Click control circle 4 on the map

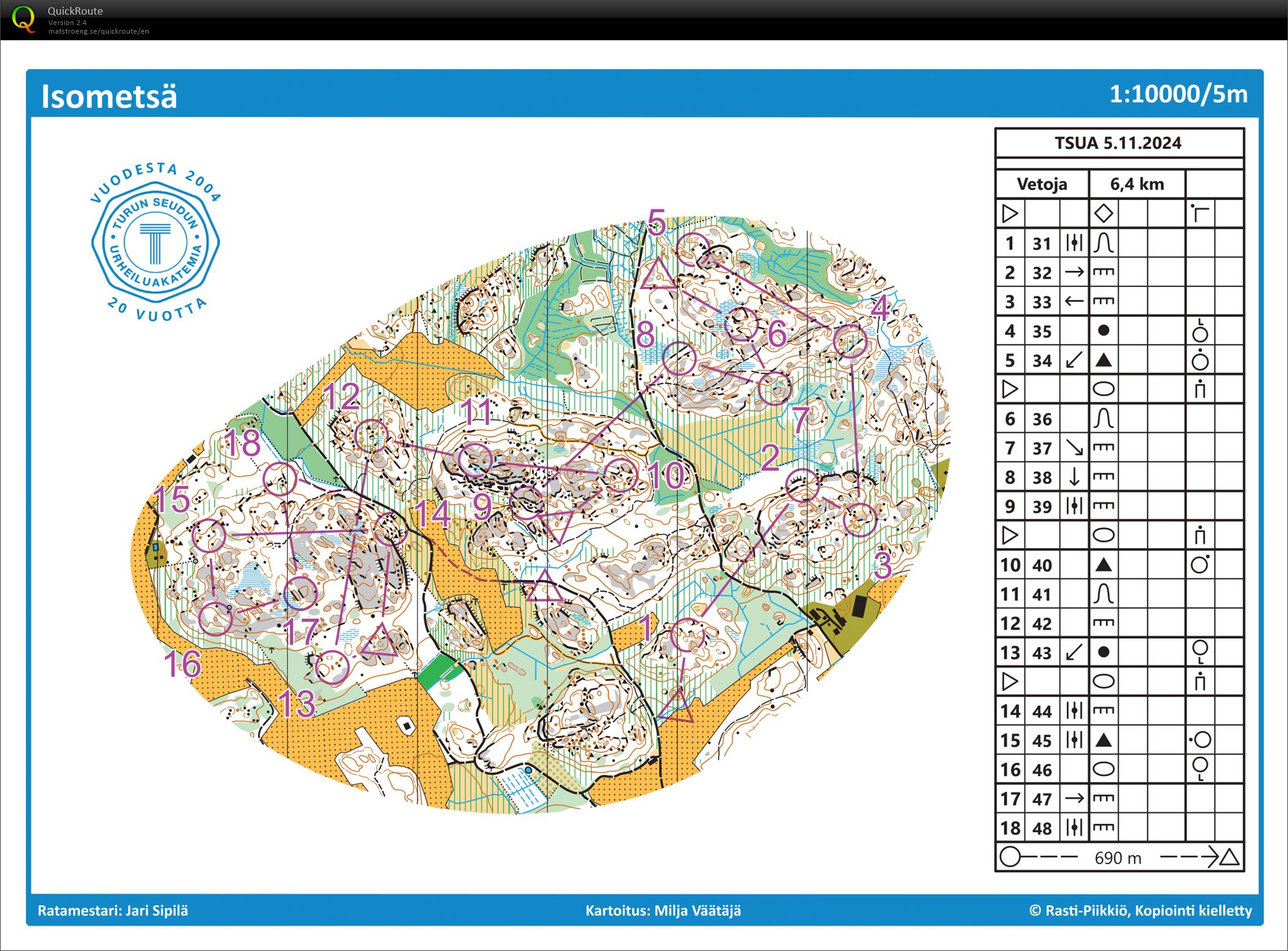click(850, 341)
